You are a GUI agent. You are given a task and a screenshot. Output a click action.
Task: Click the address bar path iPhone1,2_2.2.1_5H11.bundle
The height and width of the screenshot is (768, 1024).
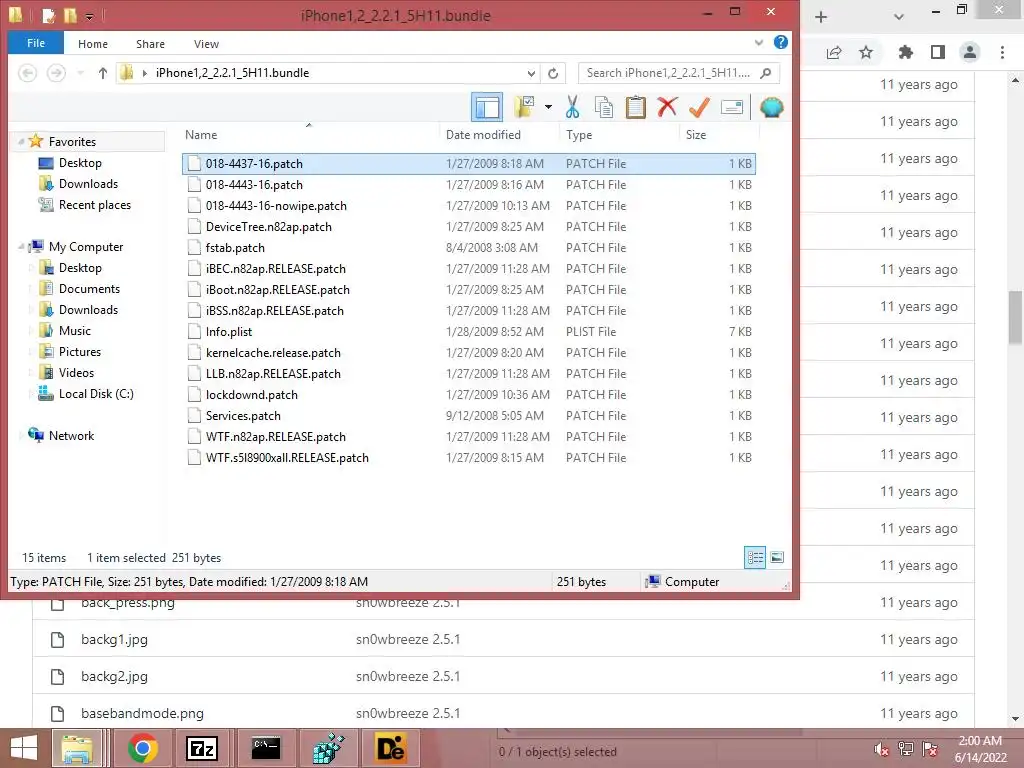tap(232, 73)
